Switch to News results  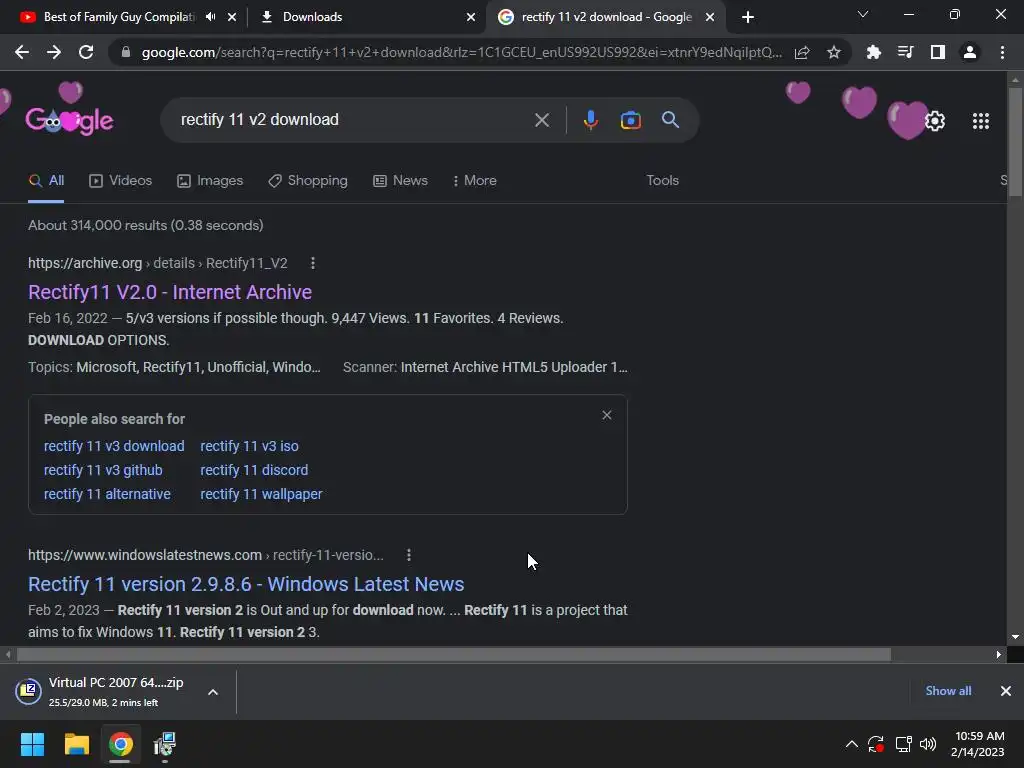point(400,181)
